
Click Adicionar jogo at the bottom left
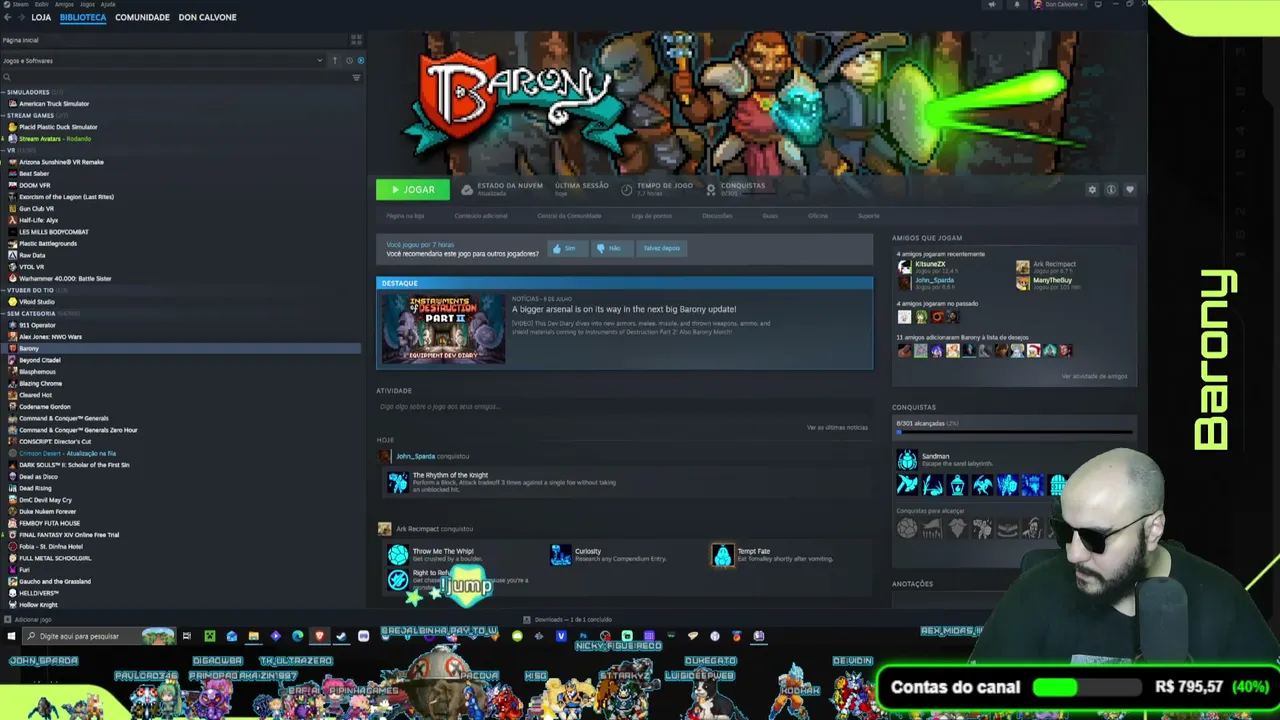click(x=28, y=620)
